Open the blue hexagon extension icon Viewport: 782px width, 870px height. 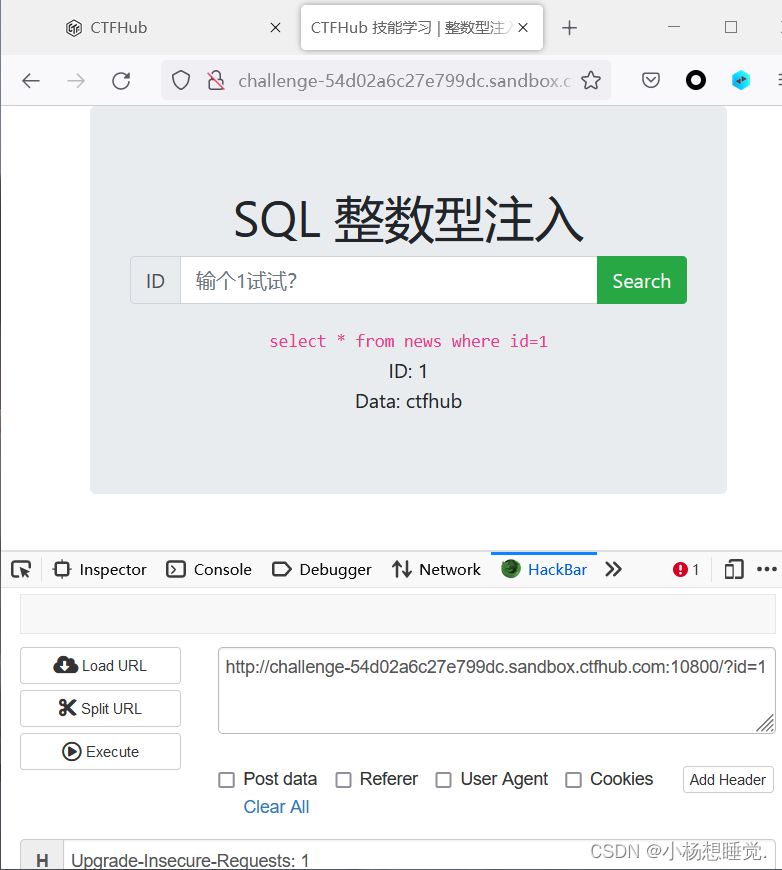point(740,81)
